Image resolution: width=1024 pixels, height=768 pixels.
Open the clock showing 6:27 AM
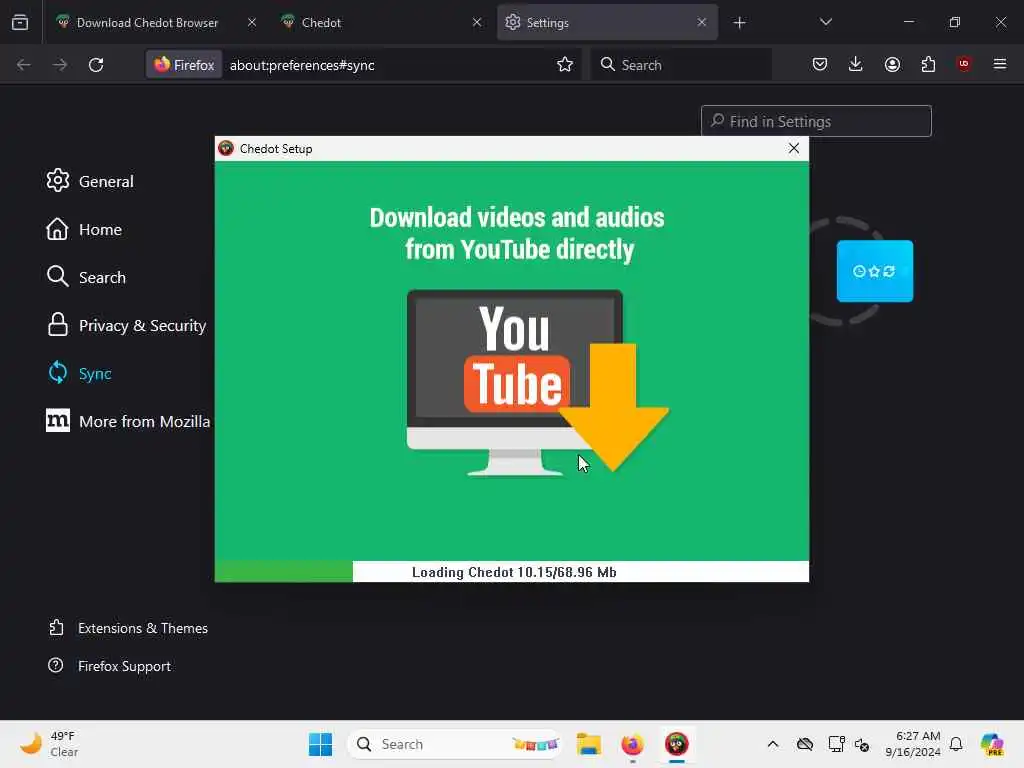(x=913, y=744)
